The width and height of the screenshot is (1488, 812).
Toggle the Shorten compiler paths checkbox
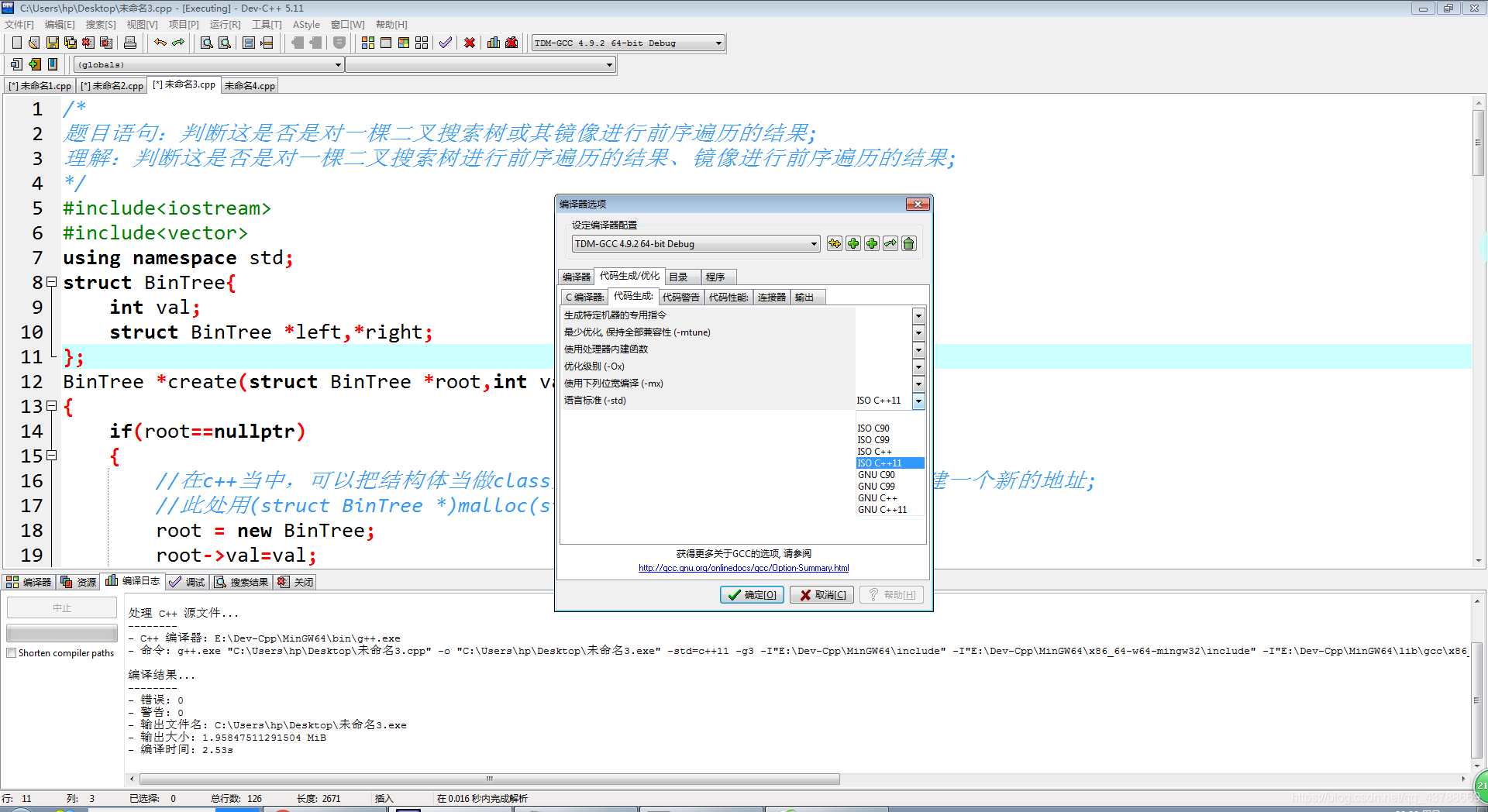pos(12,653)
